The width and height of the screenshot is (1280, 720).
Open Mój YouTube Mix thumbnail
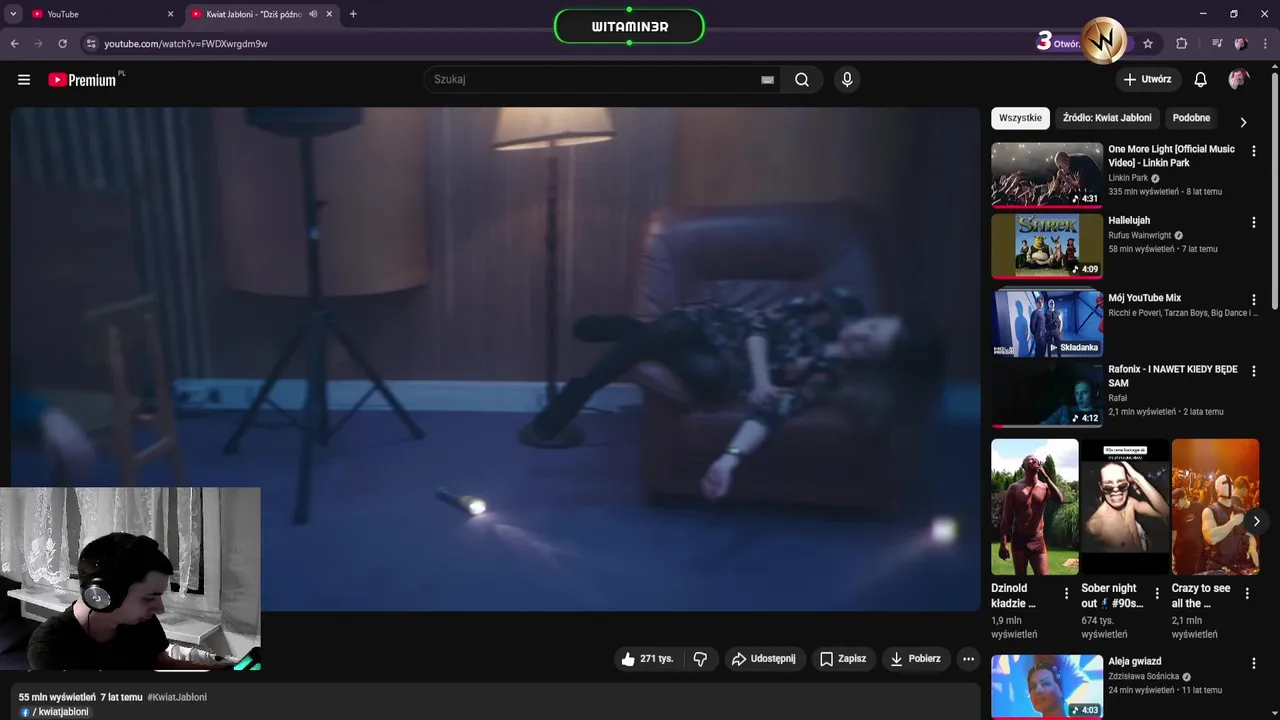[x=1047, y=322]
